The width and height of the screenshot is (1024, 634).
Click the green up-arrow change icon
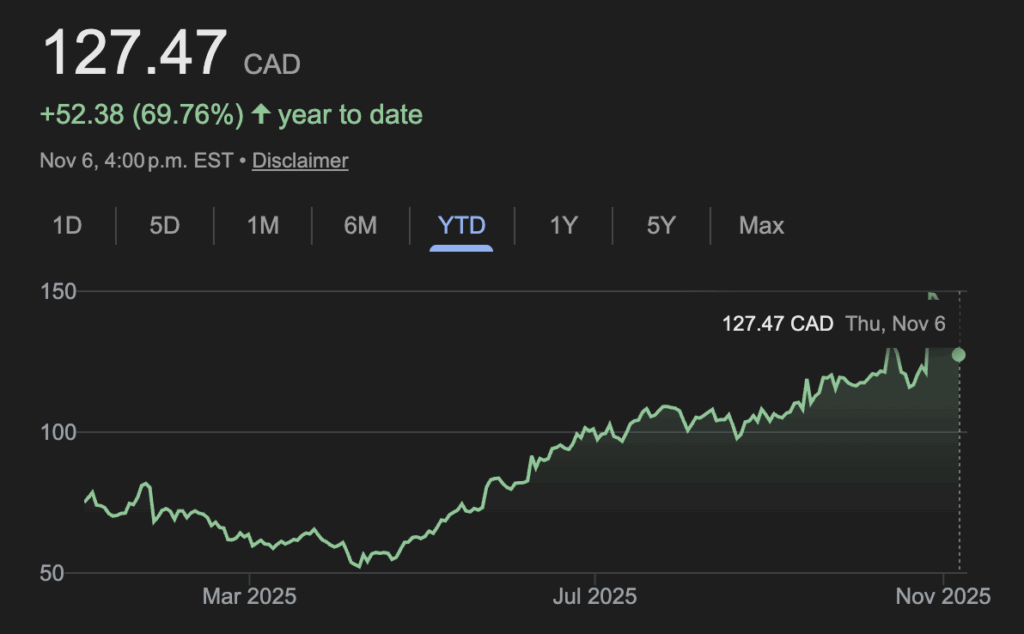261,115
